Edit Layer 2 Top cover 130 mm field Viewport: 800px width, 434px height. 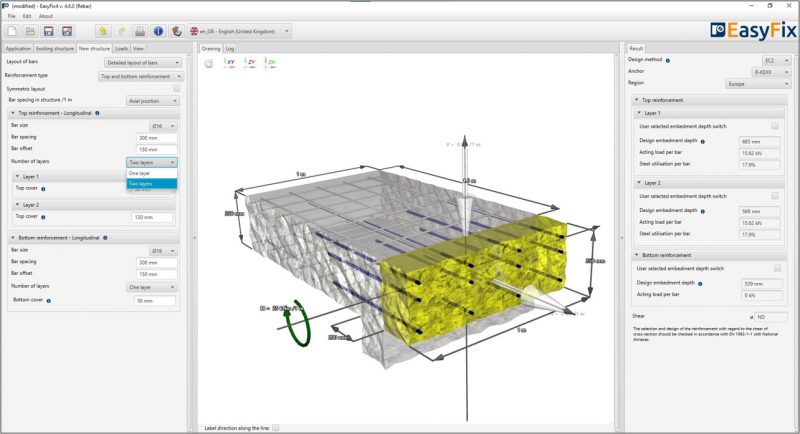pyautogui.click(x=152, y=217)
